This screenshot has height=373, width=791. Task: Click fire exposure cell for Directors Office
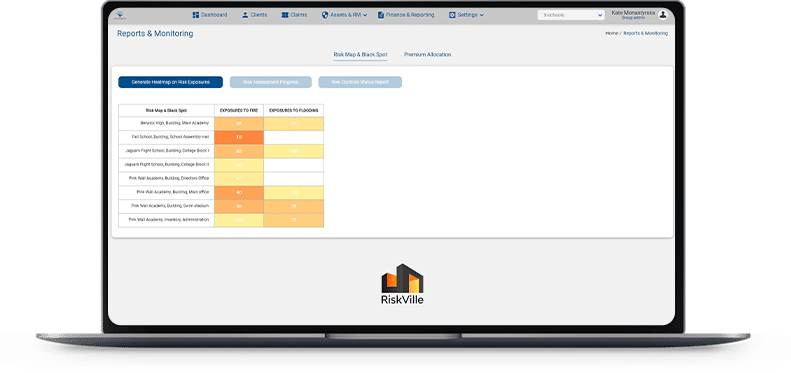point(239,179)
